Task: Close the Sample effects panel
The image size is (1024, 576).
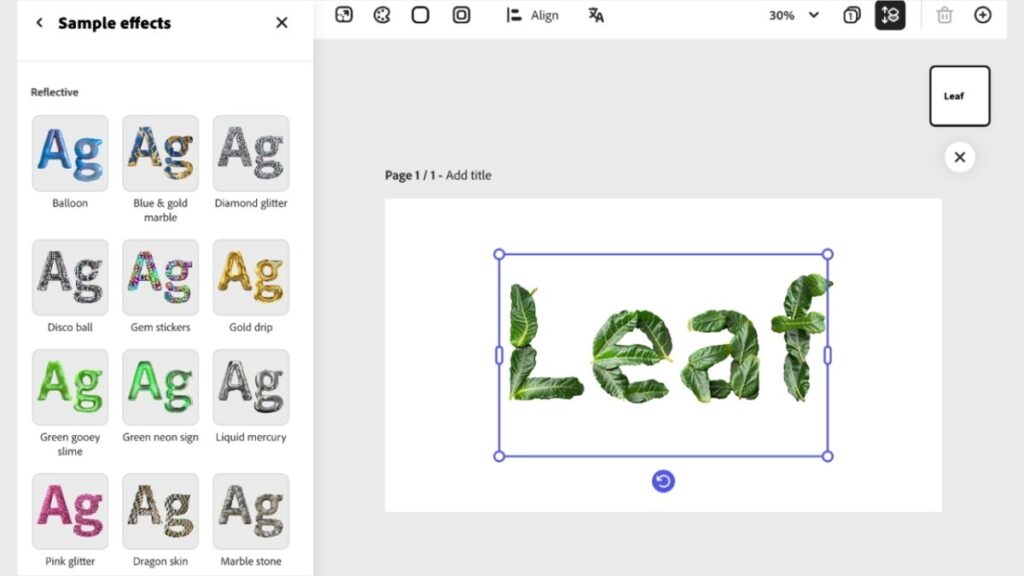Action: (282, 23)
